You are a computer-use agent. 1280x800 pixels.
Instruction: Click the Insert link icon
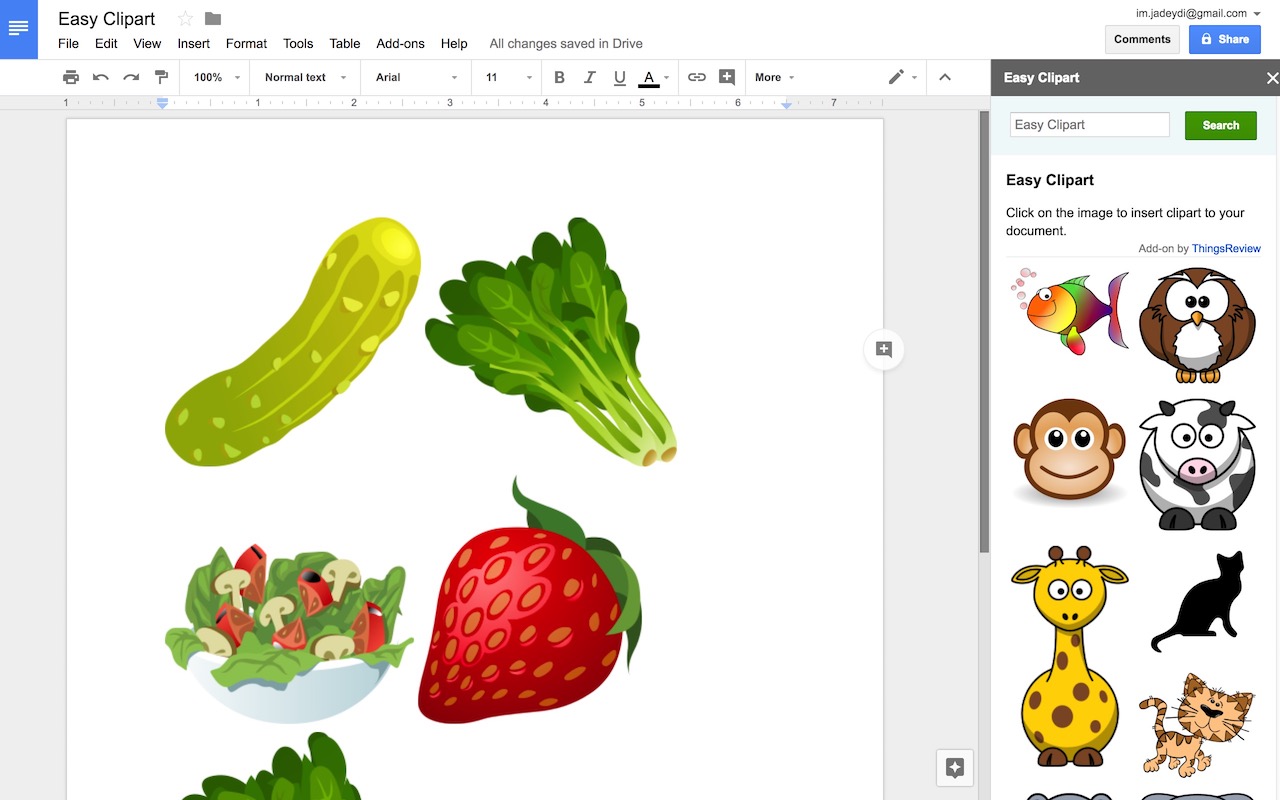697,77
